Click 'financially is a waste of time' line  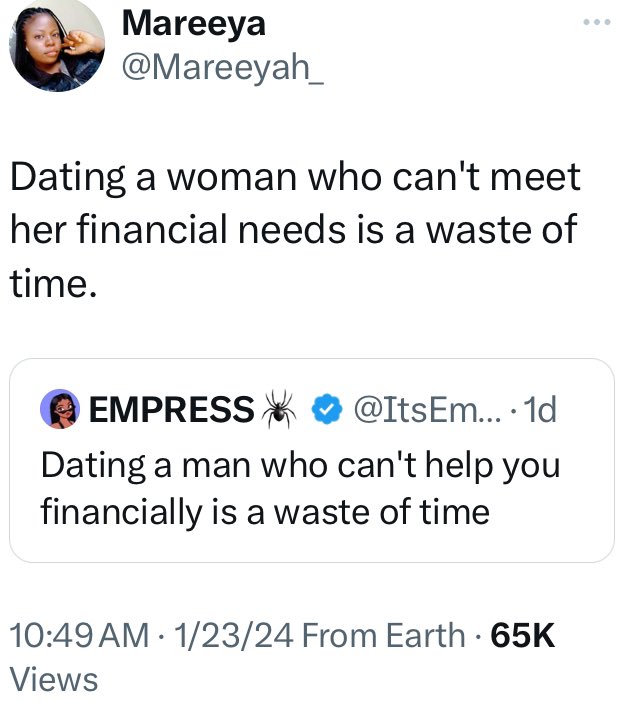point(265,512)
